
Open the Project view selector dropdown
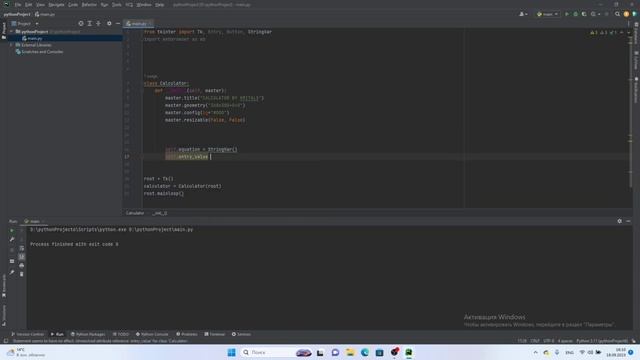click(x=24, y=24)
